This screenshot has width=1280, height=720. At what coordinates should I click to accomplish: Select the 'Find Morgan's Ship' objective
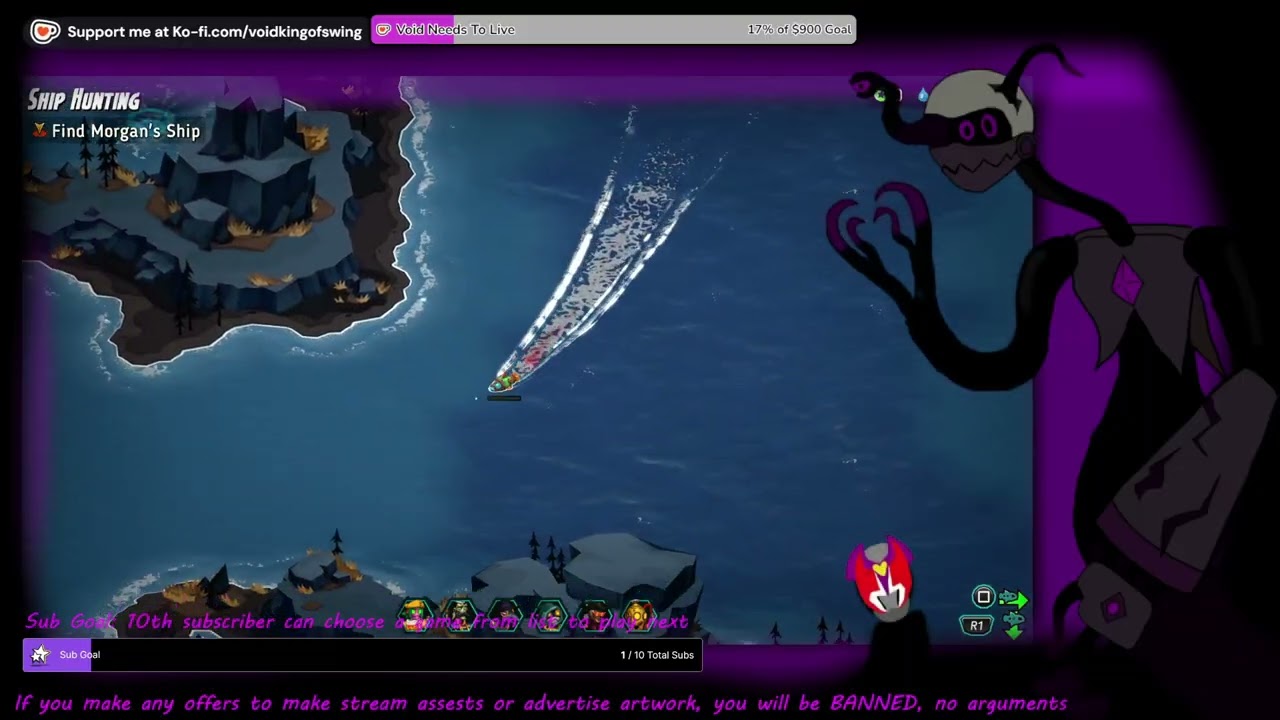tap(126, 131)
